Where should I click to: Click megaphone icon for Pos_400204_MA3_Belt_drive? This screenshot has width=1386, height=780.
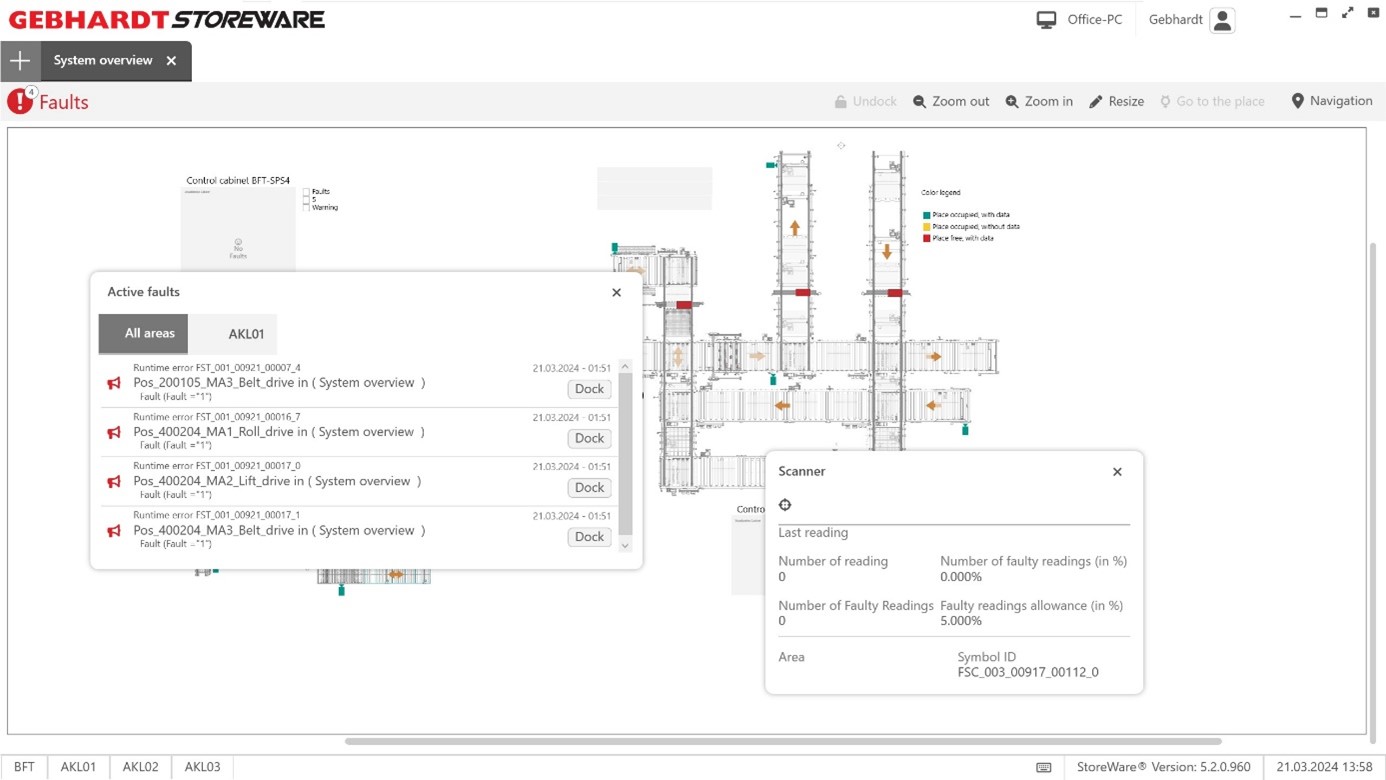point(114,531)
